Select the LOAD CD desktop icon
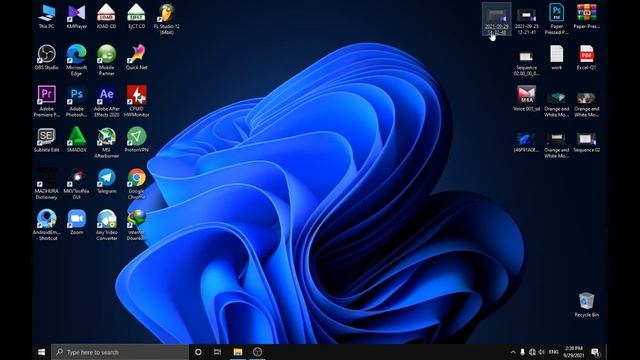 (x=107, y=17)
